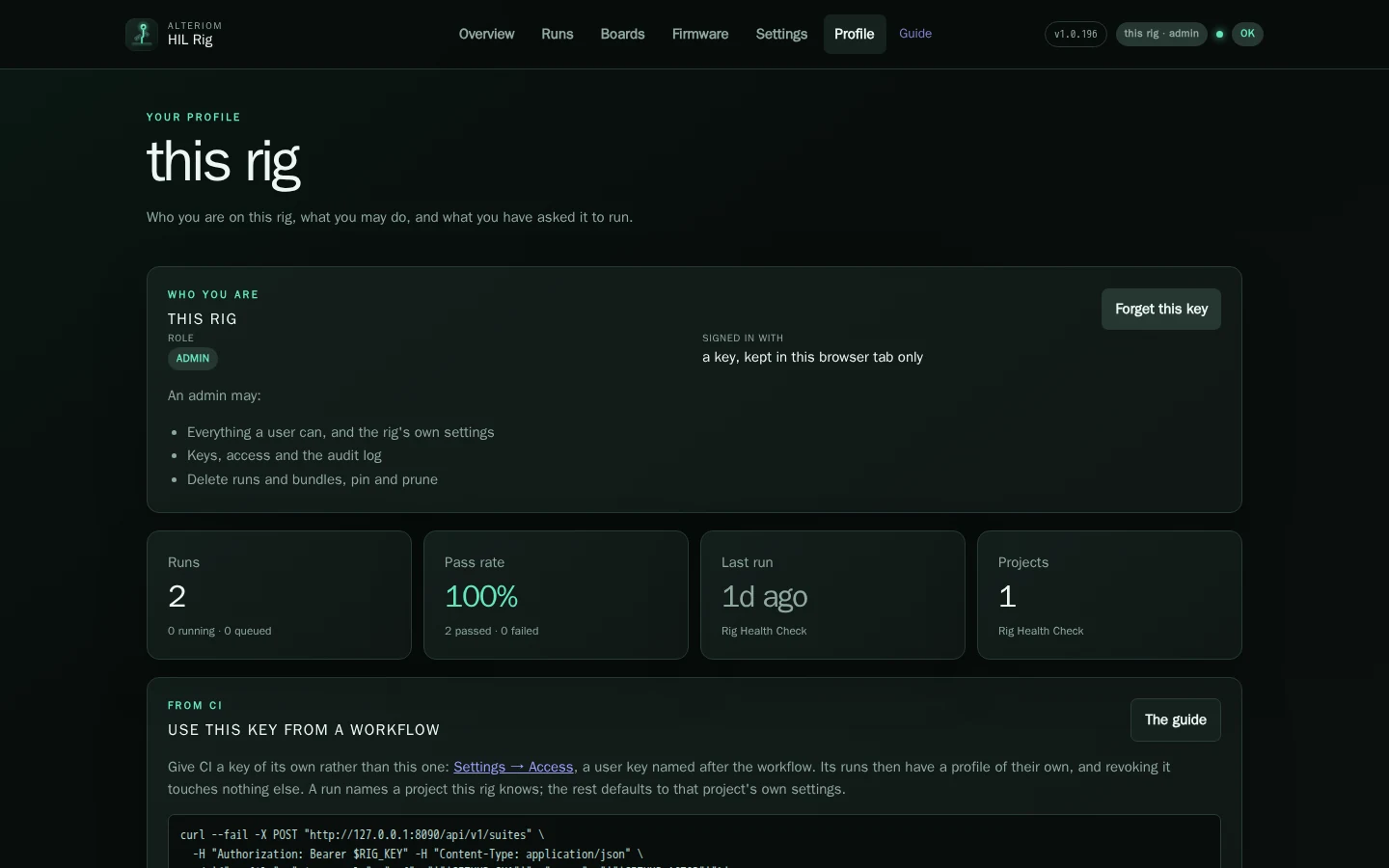Click 'a key, kept in this browser tab only'
Viewport: 1389px width, 868px height.
[812, 357]
